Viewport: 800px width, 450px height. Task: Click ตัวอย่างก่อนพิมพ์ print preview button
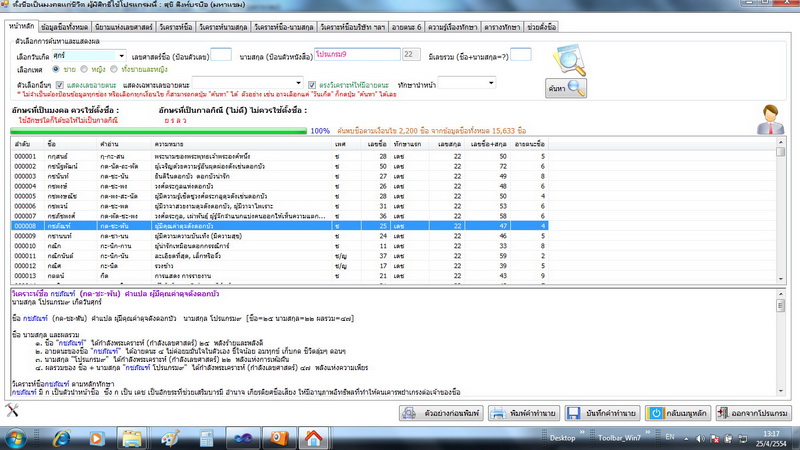(x=442, y=413)
